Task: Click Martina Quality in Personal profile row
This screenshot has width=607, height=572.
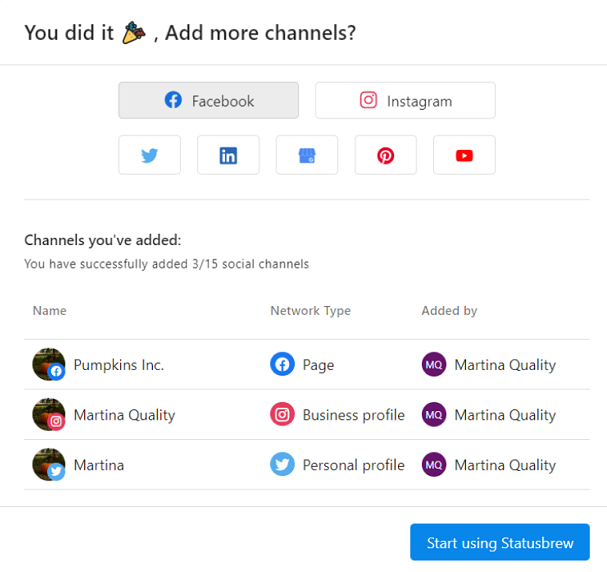Action: click(505, 465)
